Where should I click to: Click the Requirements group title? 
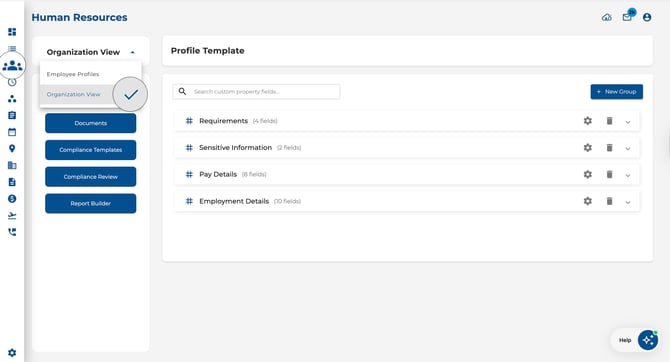223,121
